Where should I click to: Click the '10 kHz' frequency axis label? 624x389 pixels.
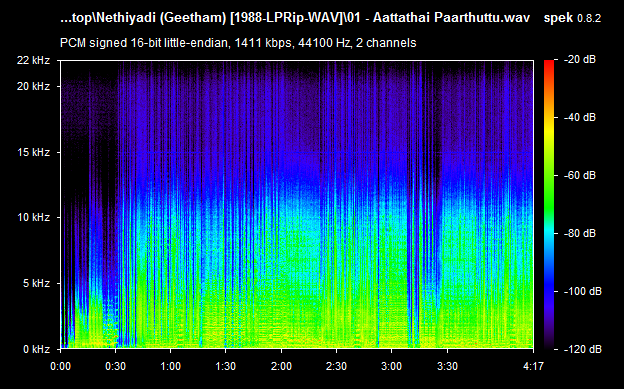tap(33, 217)
